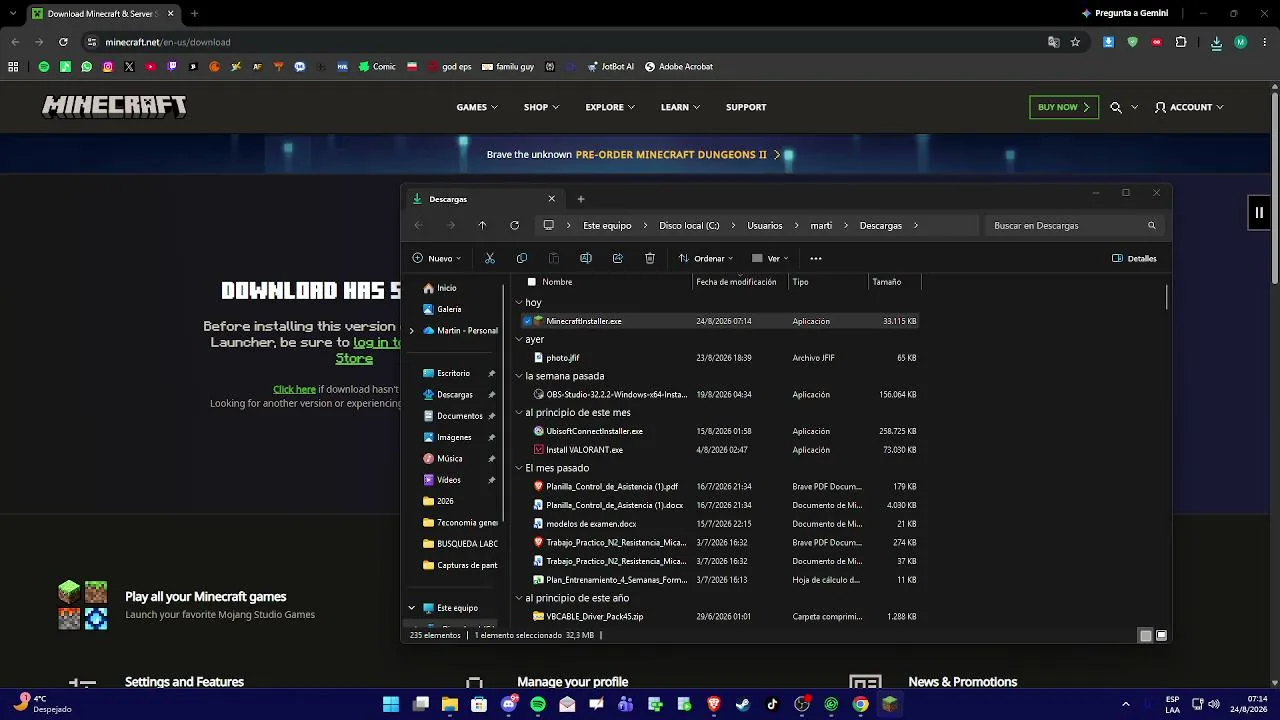Open Discord from the taskbar
Viewport: 1280px width, 720px height.
[x=508, y=704]
